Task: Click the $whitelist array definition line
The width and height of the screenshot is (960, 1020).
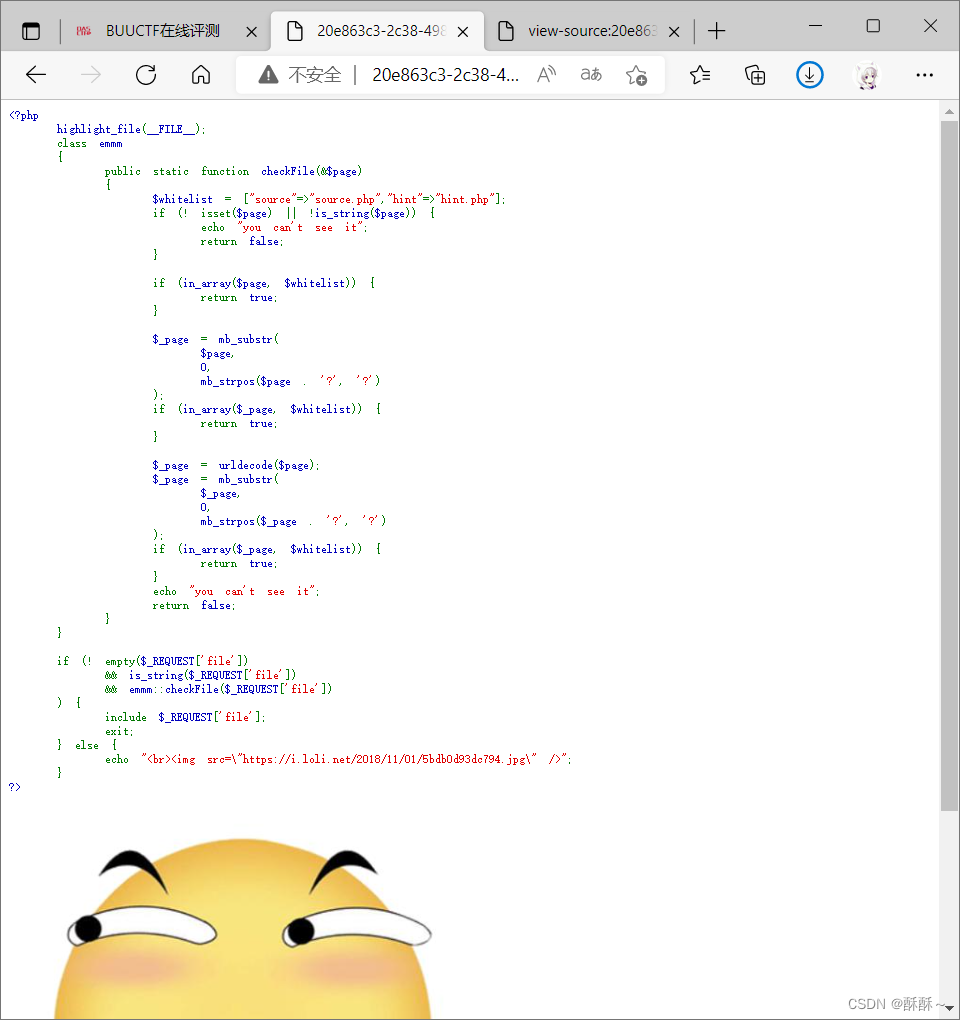Action: [x=328, y=199]
